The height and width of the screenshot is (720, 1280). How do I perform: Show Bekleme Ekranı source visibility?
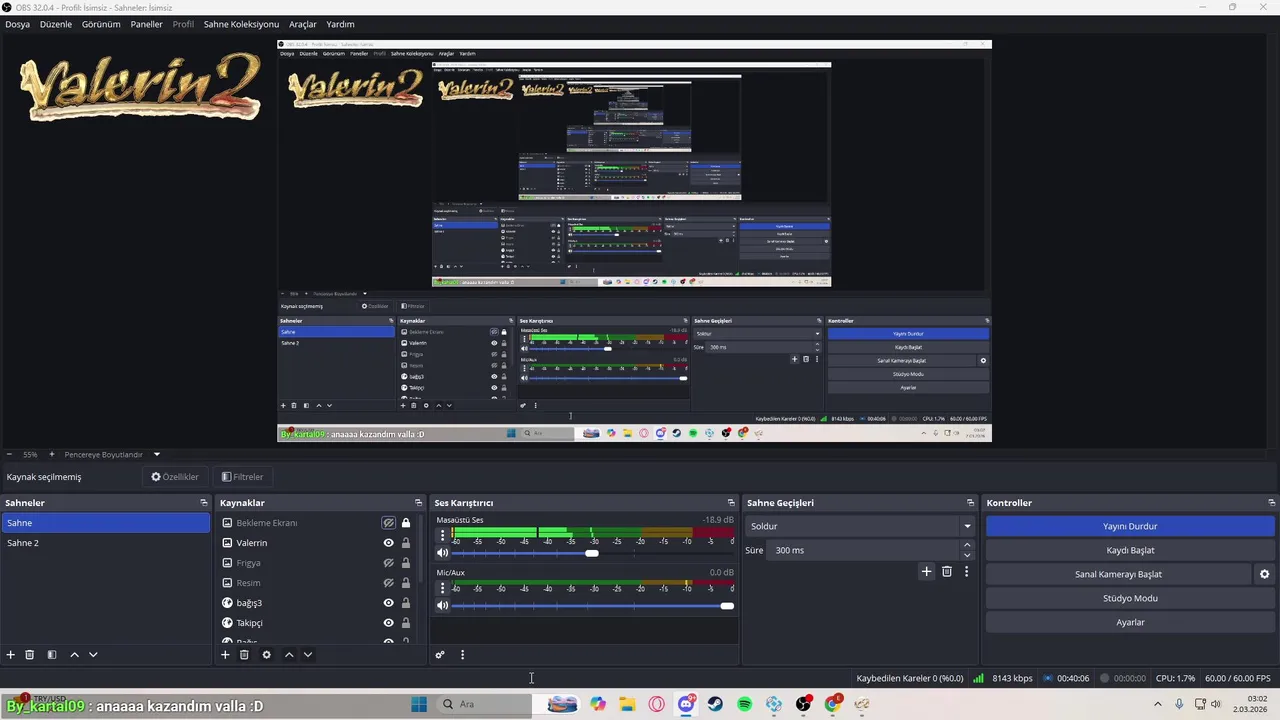[x=389, y=523]
